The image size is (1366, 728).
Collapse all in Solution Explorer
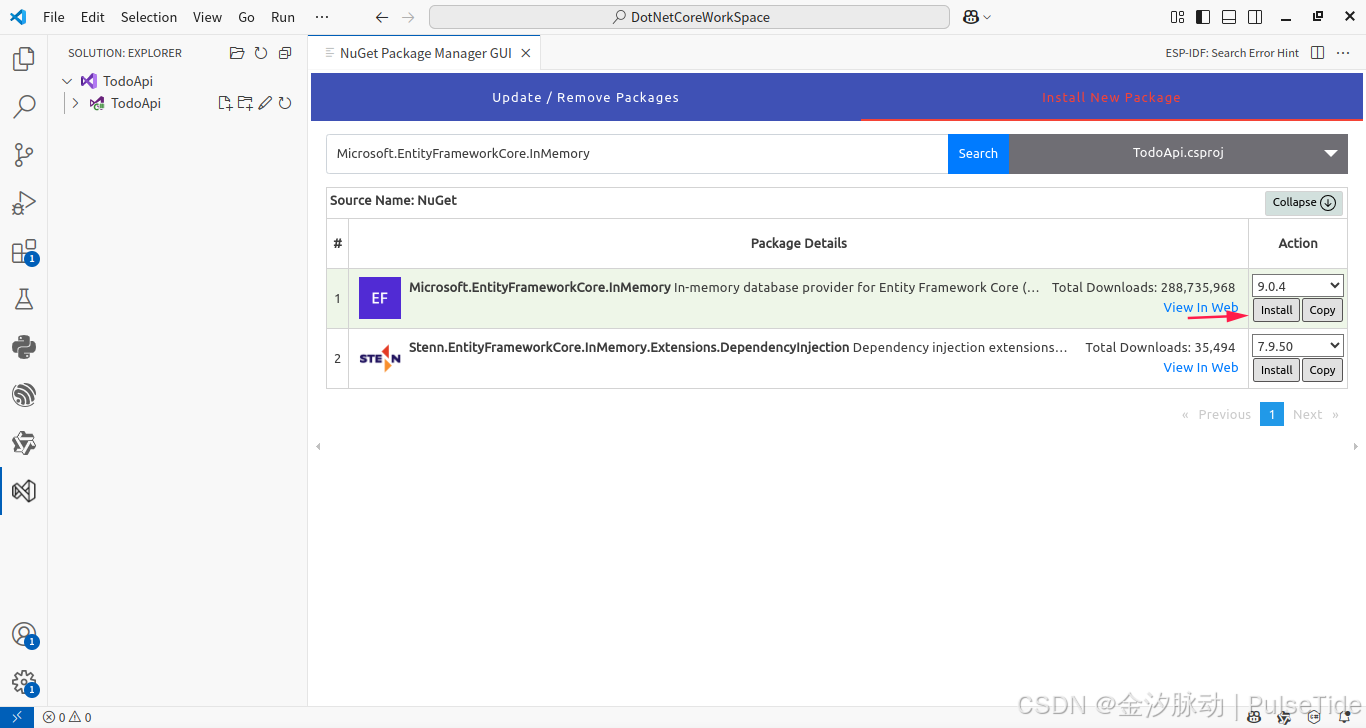[x=285, y=53]
